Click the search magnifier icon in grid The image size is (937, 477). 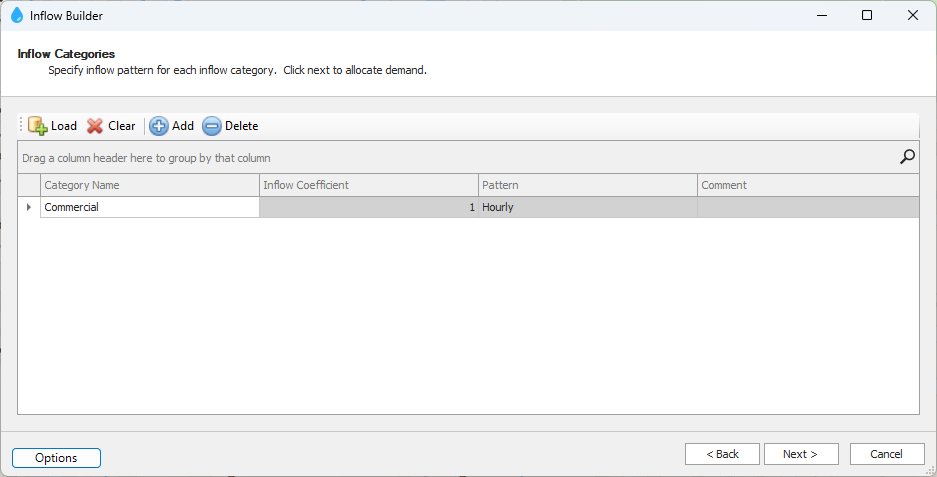click(x=907, y=156)
